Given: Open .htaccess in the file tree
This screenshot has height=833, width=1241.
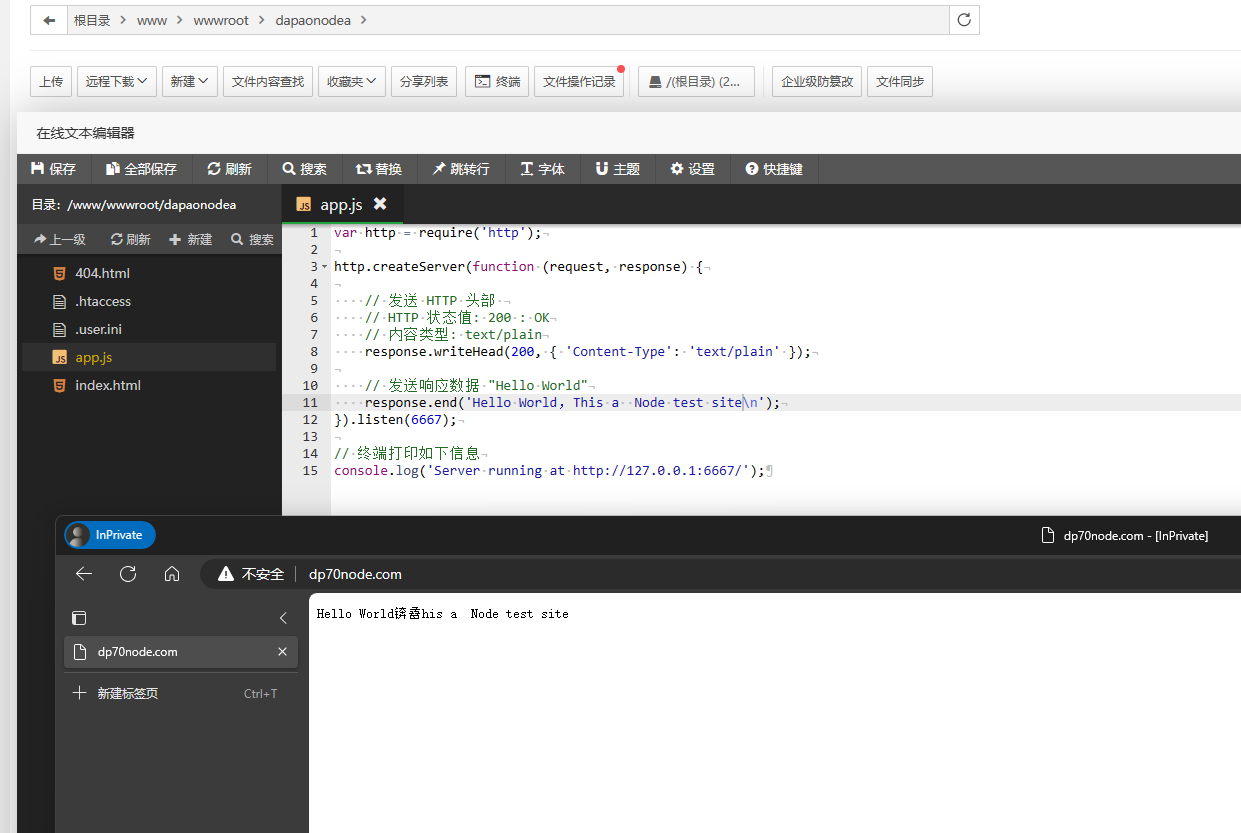Looking at the screenshot, I should [148, 301].
